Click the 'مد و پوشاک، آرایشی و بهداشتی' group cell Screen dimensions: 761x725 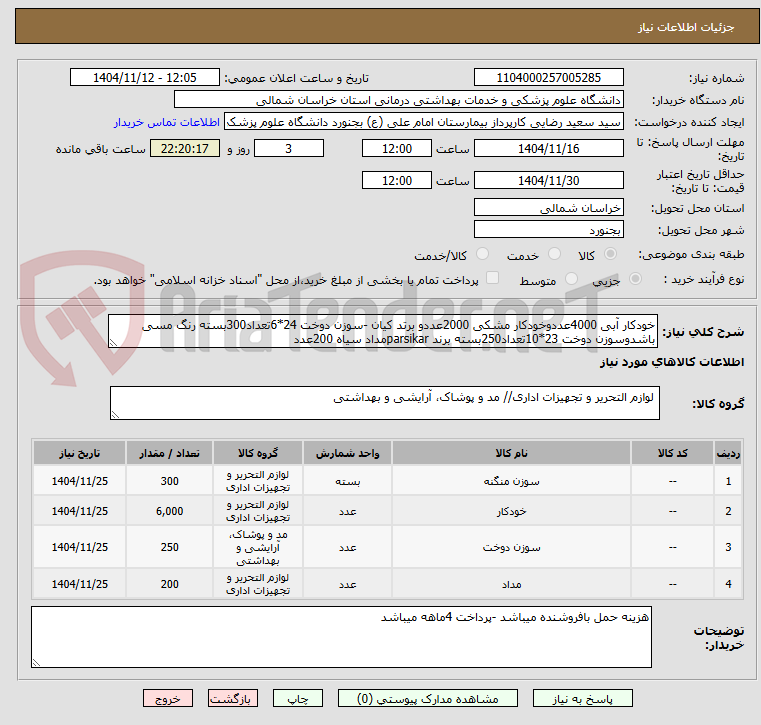[258, 547]
